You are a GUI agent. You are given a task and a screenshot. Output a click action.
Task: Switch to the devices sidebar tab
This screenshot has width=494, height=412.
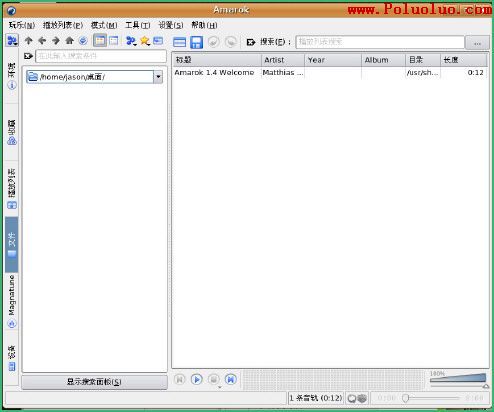(12, 358)
